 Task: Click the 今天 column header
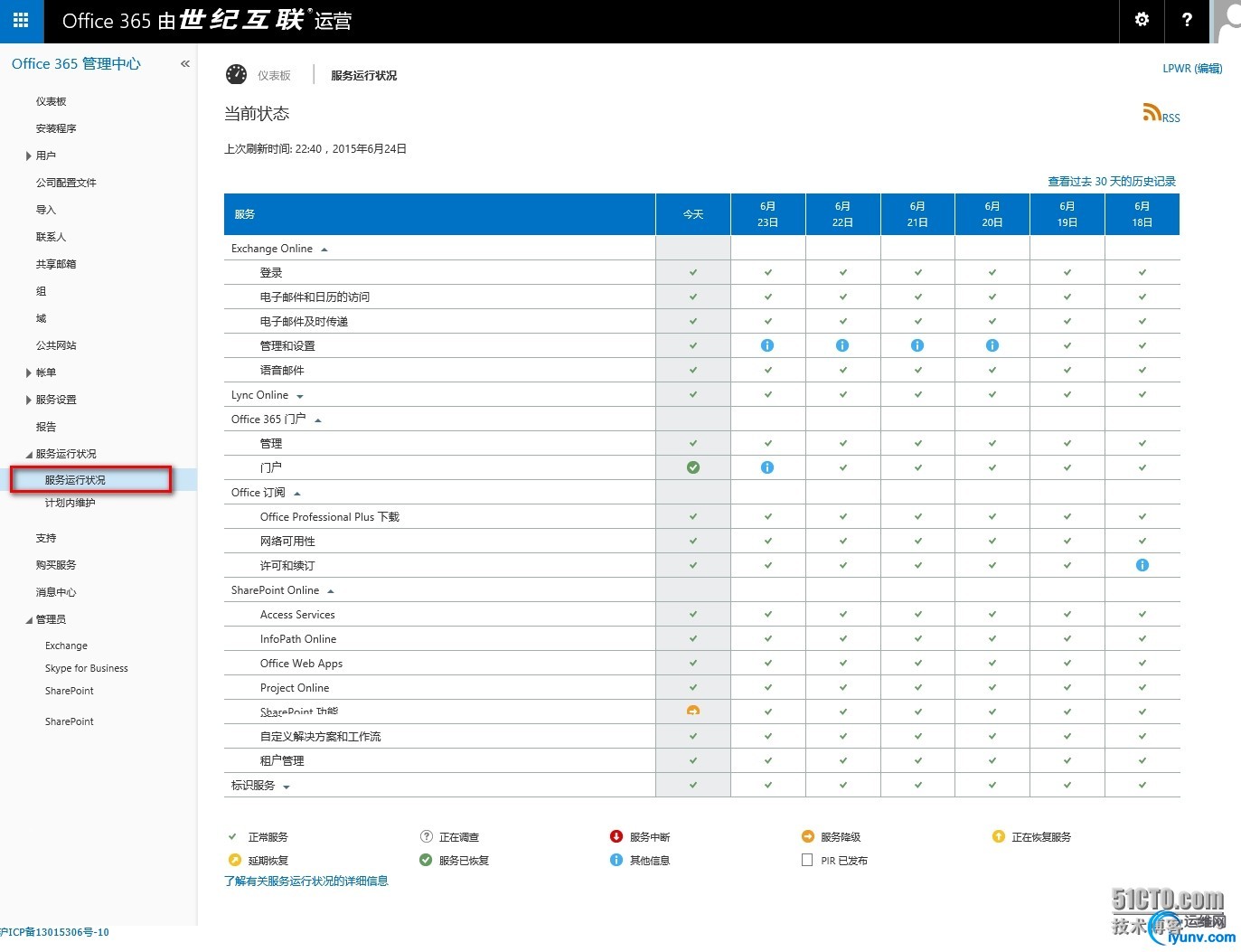pyautogui.click(x=693, y=214)
